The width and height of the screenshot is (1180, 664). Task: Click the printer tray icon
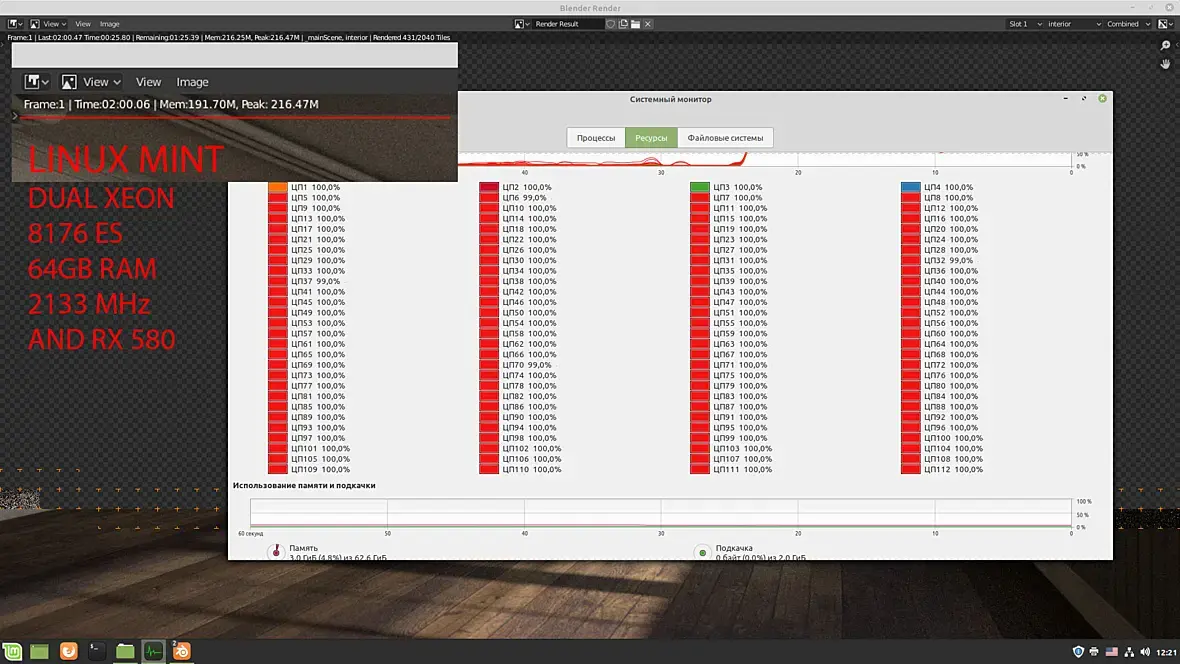[x=1094, y=652]
